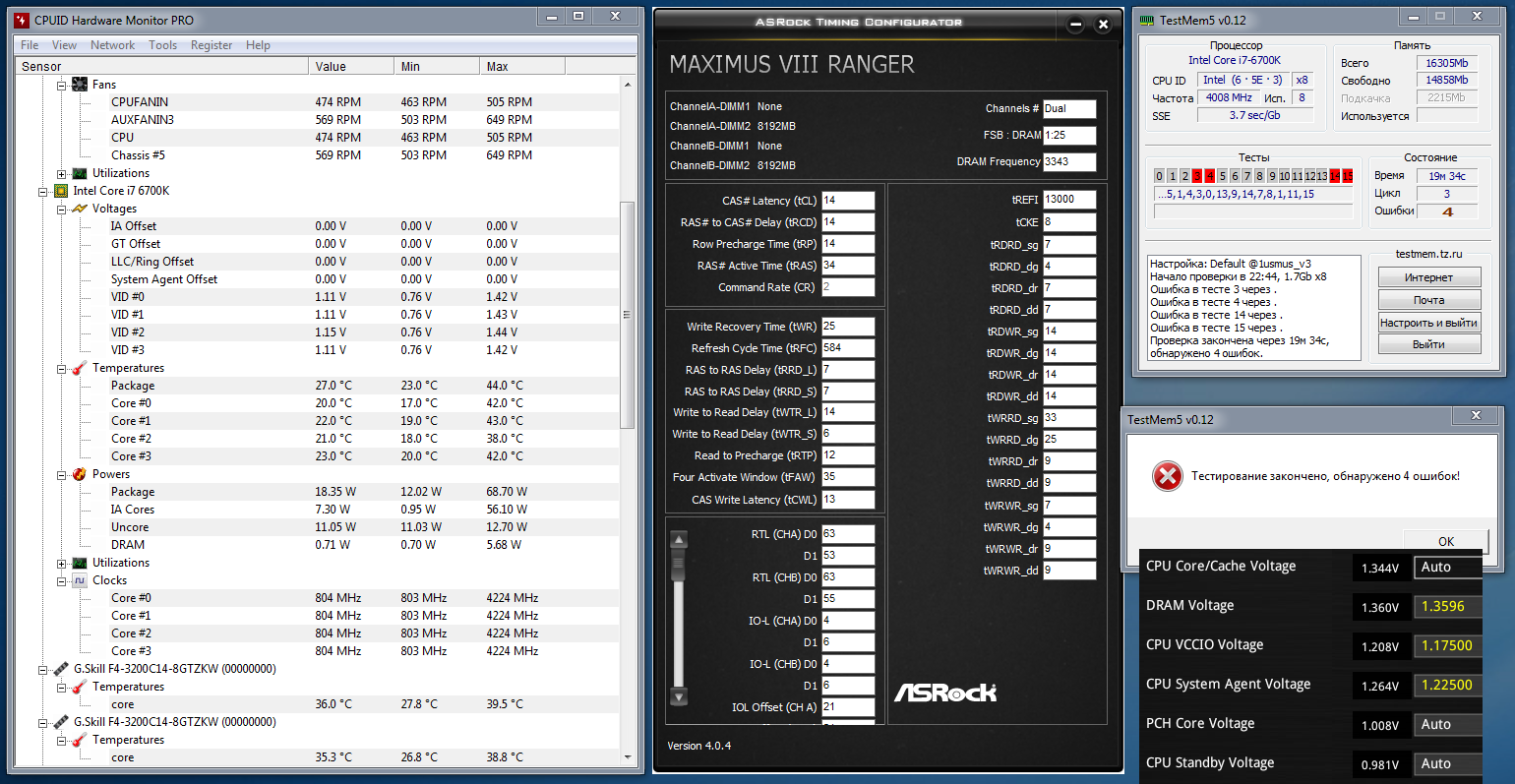Click the CAS# Latency (tCL) field
The width and height of the screenshot is (1515, 784).
click(x=848, y=201)
